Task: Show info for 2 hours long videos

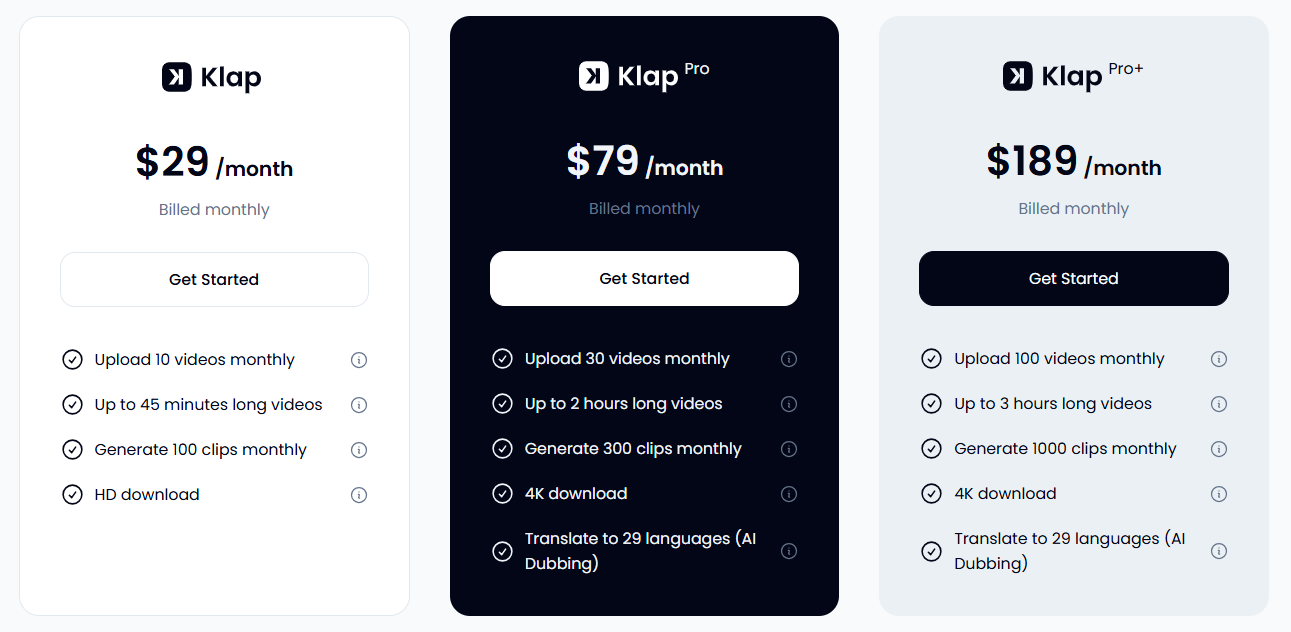Action: (x=789, y=404)
